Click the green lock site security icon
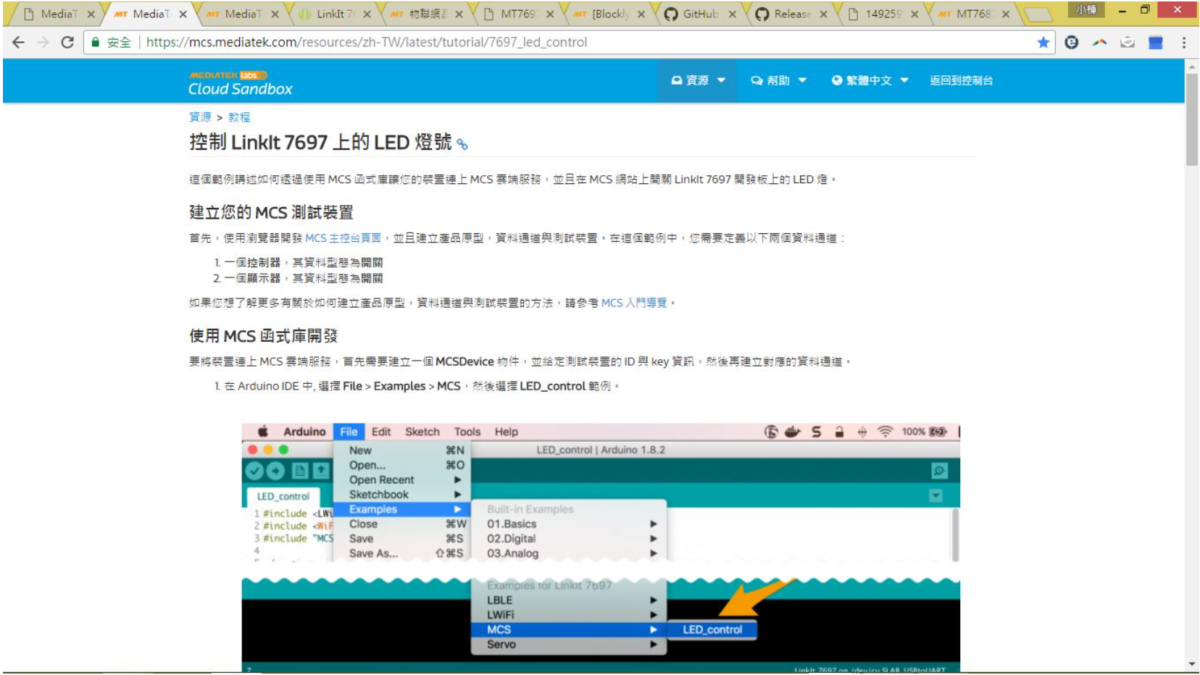Viewport: 1200px width, 675px height. (95, 43)
